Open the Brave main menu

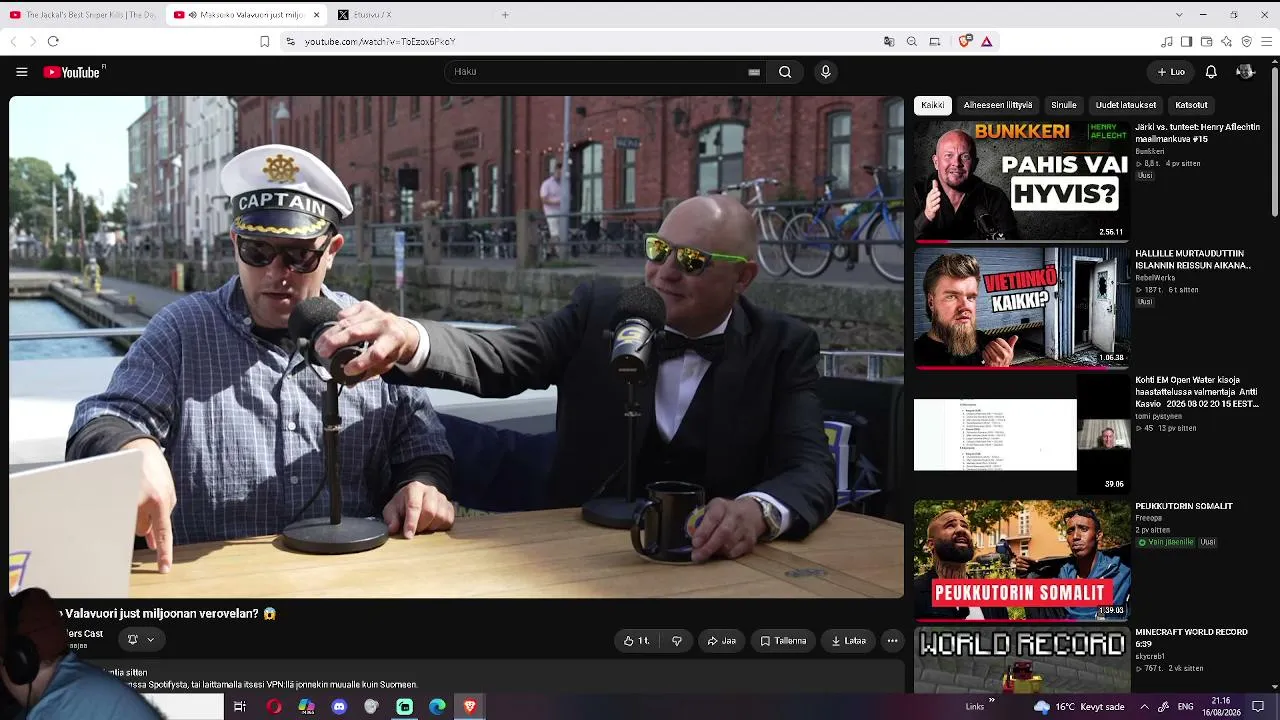1267,41
